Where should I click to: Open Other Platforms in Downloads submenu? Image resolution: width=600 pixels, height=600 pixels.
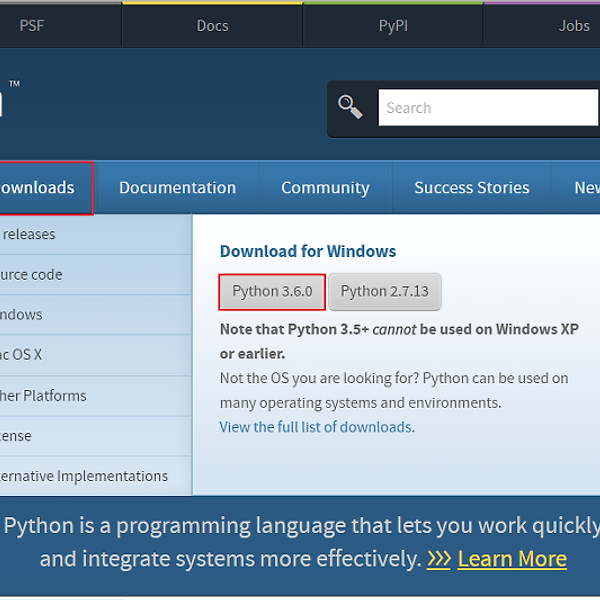click(44, 396)
